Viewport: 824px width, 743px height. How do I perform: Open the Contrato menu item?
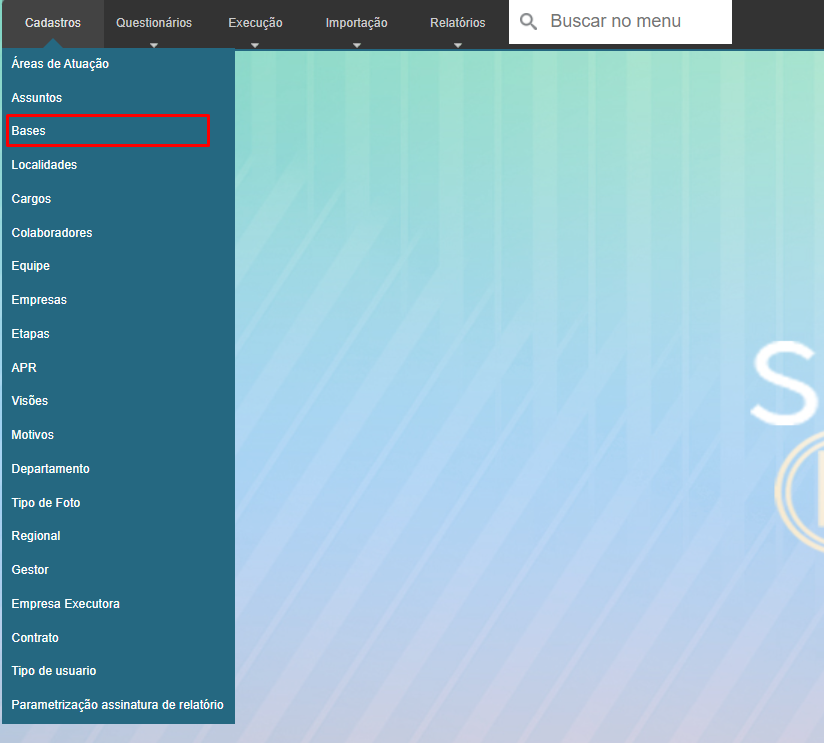coord(35,638)
